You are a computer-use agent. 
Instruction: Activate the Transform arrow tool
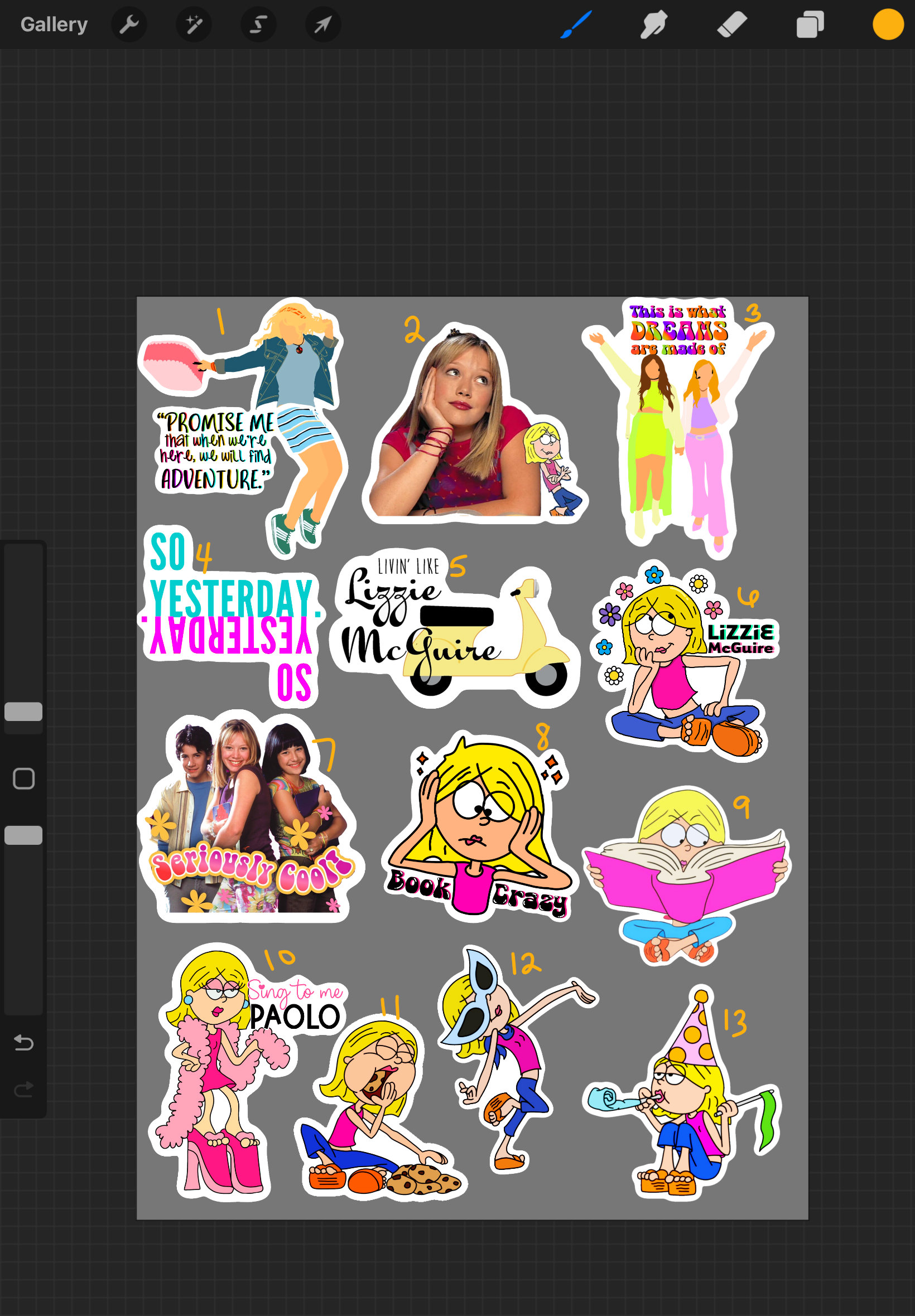[x=323, y=24]
